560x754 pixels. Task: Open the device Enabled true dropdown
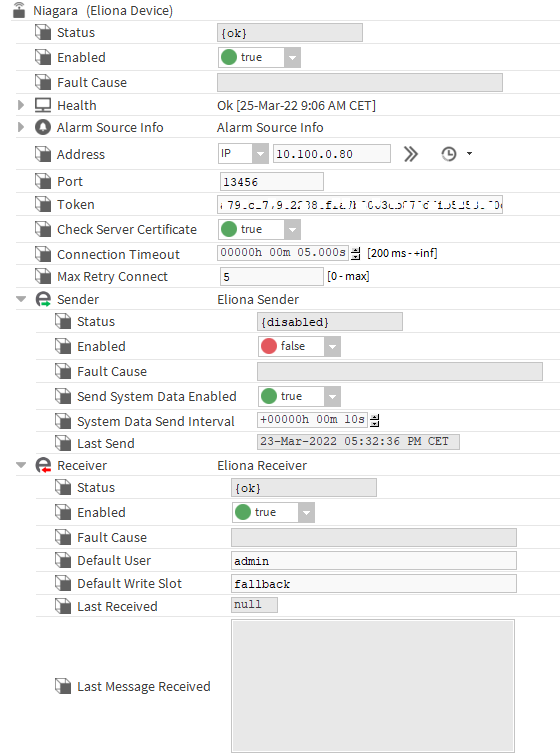click(x=260, y=58)
